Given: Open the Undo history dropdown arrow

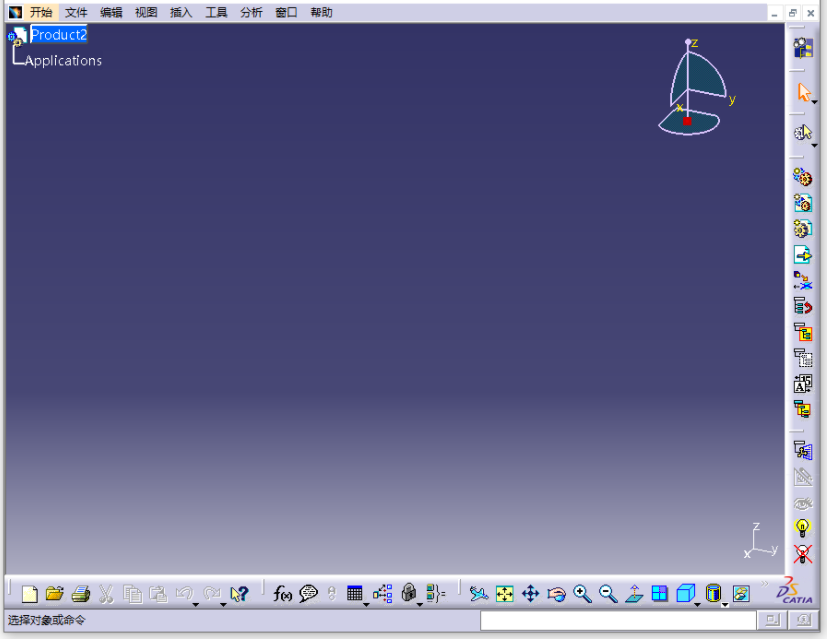Looking at the screenshot, I should pos(196,604).
